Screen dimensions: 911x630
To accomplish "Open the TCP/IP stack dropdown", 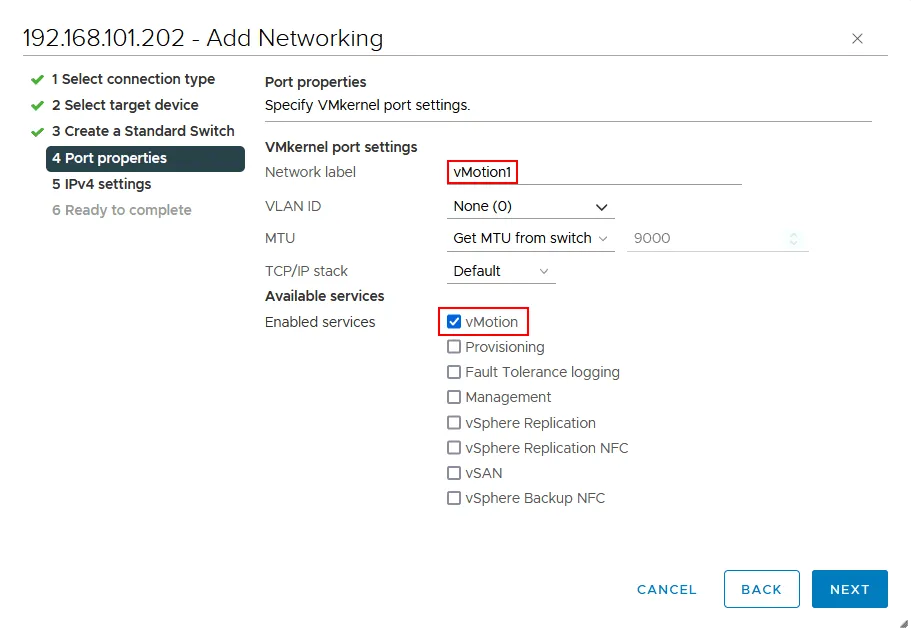I will 500,271.
